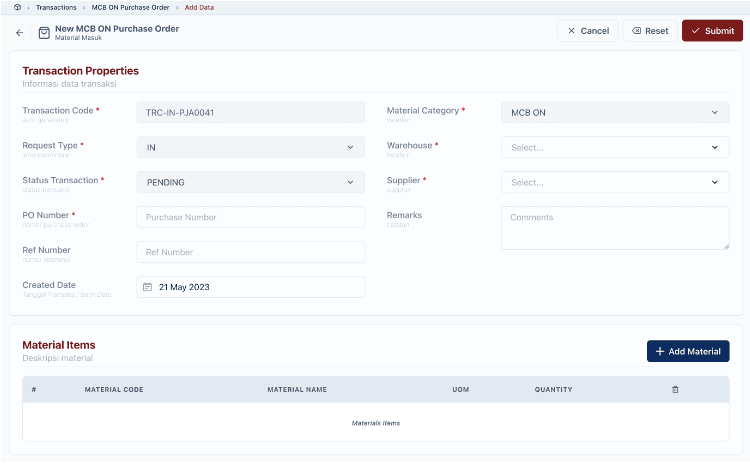Go back using the left arrow icon
Screen dimensions: 750x465
[x=19, y=33]
